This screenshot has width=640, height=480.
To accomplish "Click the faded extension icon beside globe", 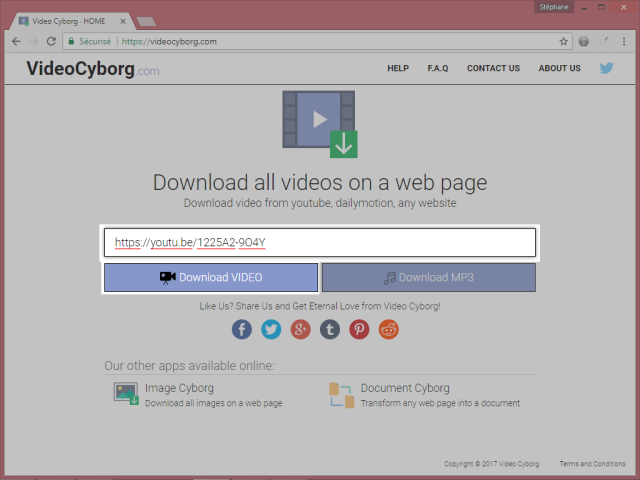I will (x=604, y=41).
